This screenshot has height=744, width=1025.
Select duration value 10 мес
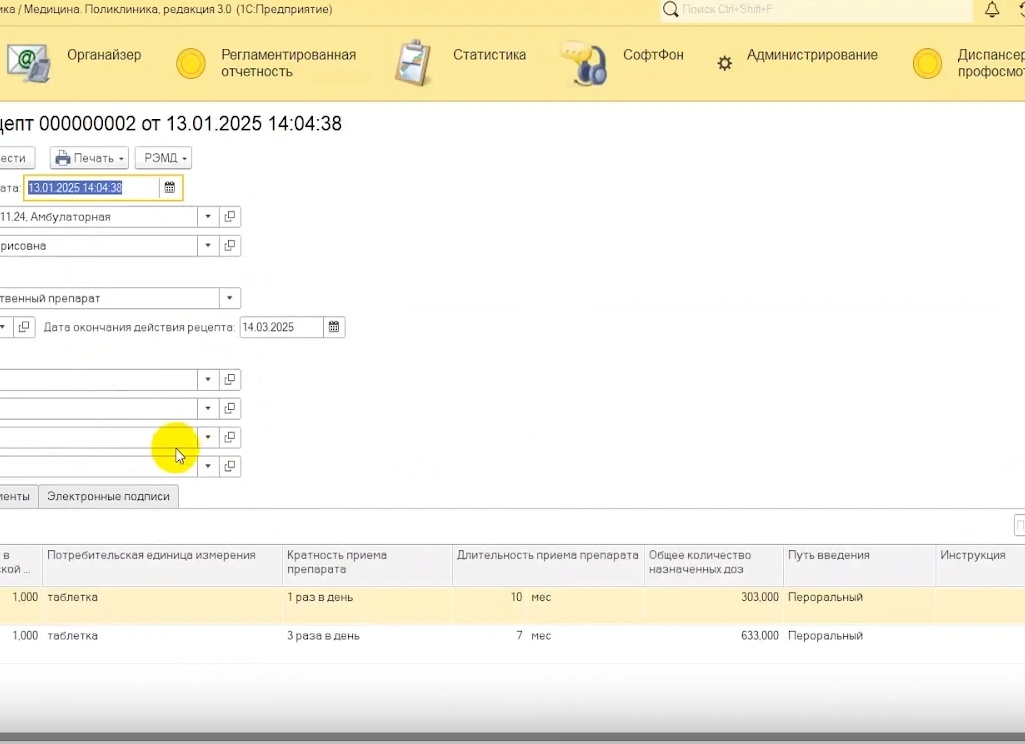tap(531, 597)
